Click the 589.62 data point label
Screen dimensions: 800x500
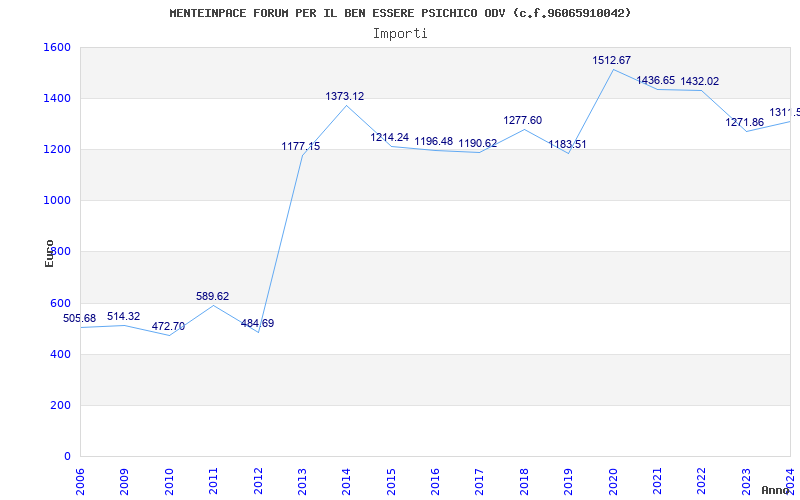tap(212, 296)
